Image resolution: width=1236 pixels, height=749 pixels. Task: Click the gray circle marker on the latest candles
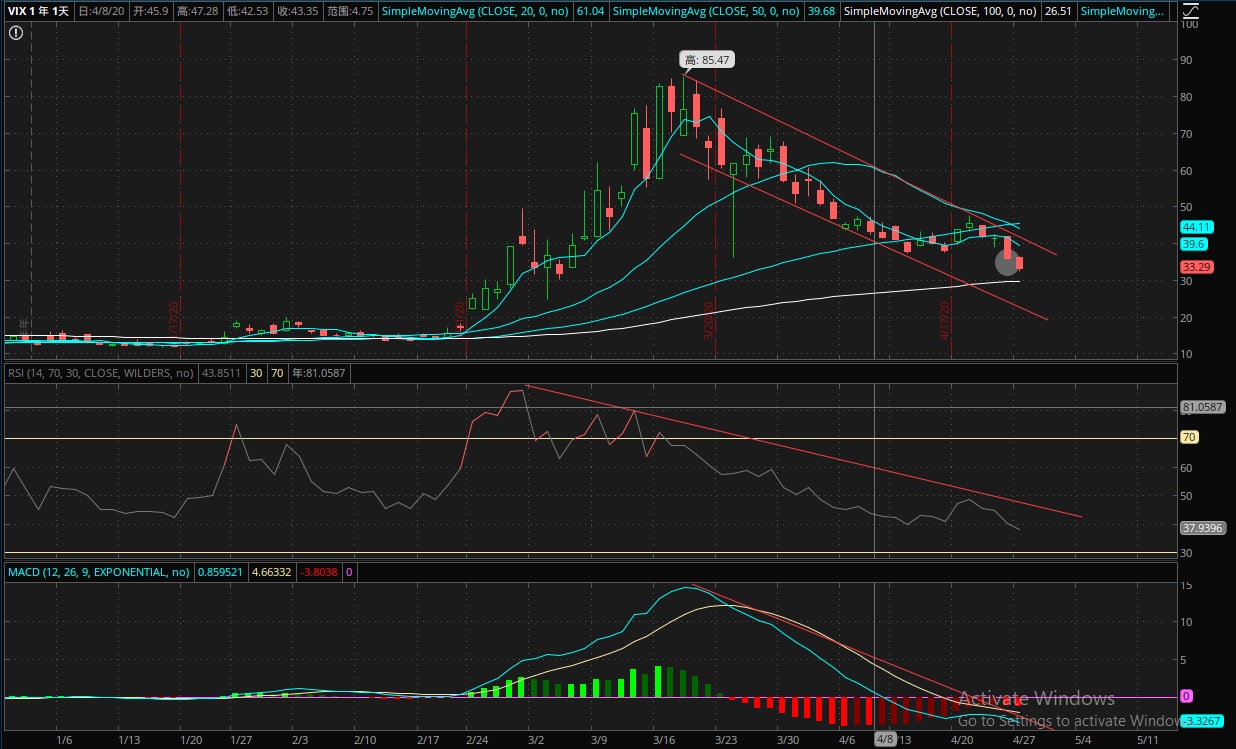[x=1007, y=264]
